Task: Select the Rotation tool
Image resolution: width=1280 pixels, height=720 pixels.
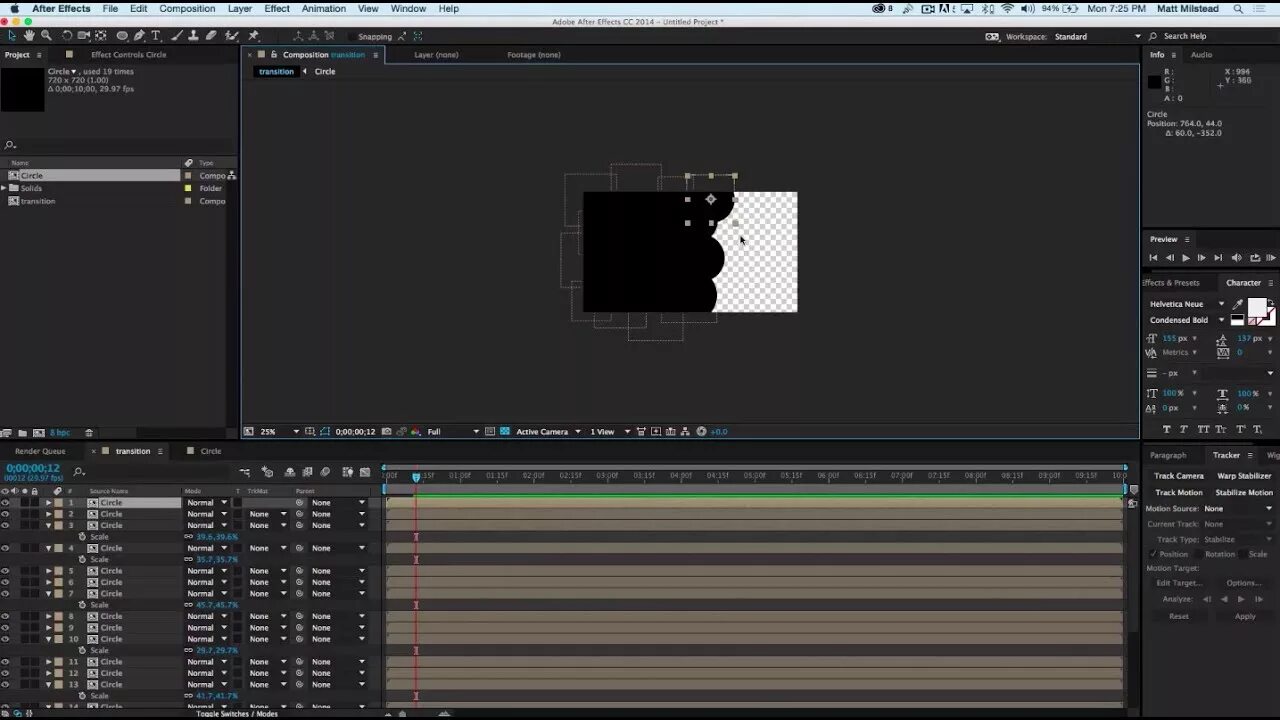Action: tap(67, 36)
